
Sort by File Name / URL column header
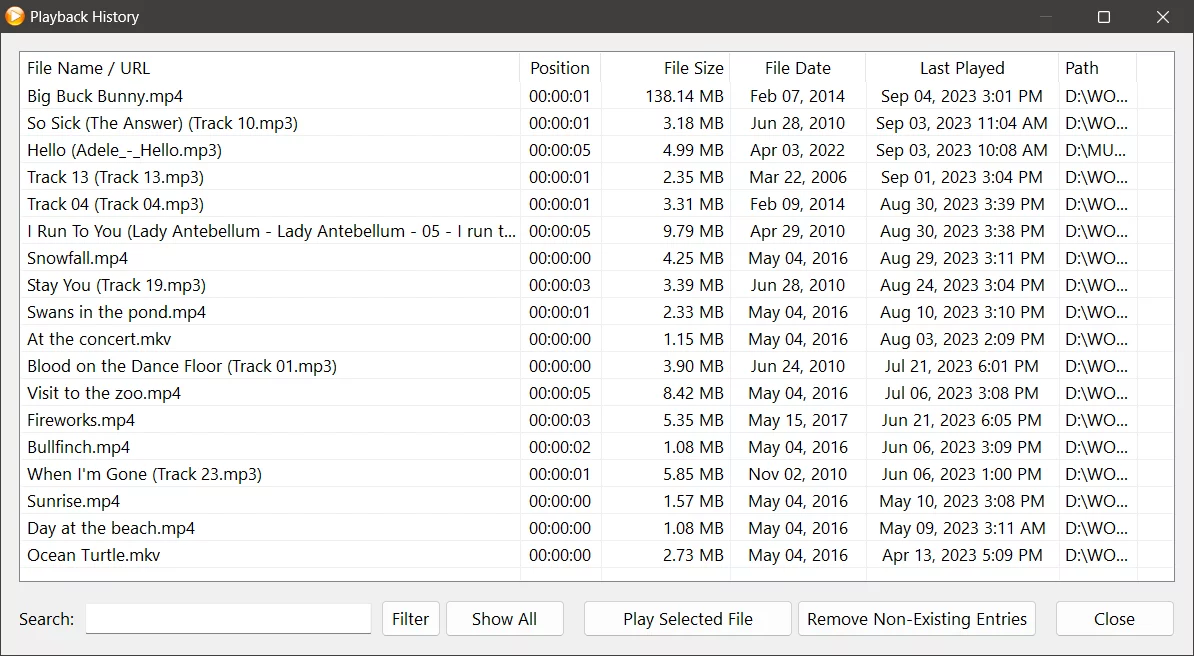click(x=270, y=68)
